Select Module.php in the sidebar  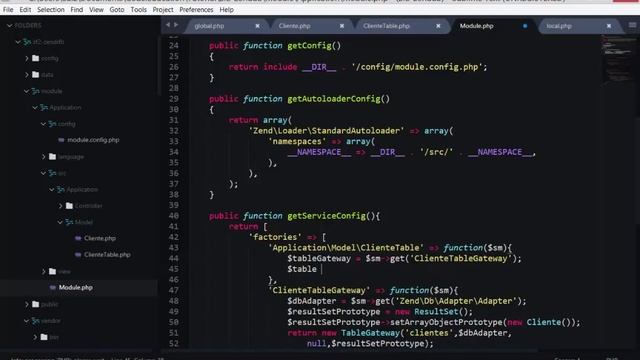coord(76,287)
